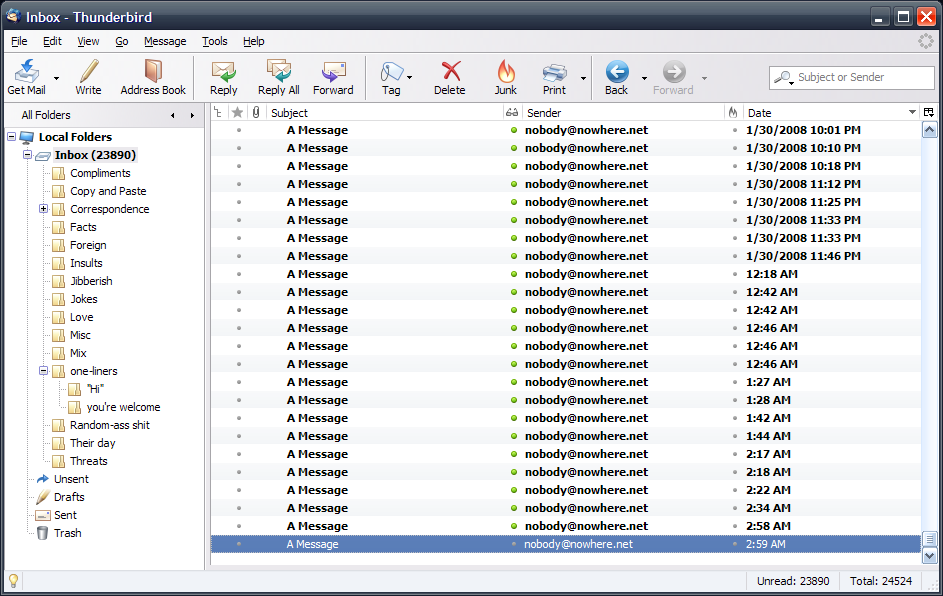Switch to previous folder view arrow
The image size is (943, 596).
point(173,115)
